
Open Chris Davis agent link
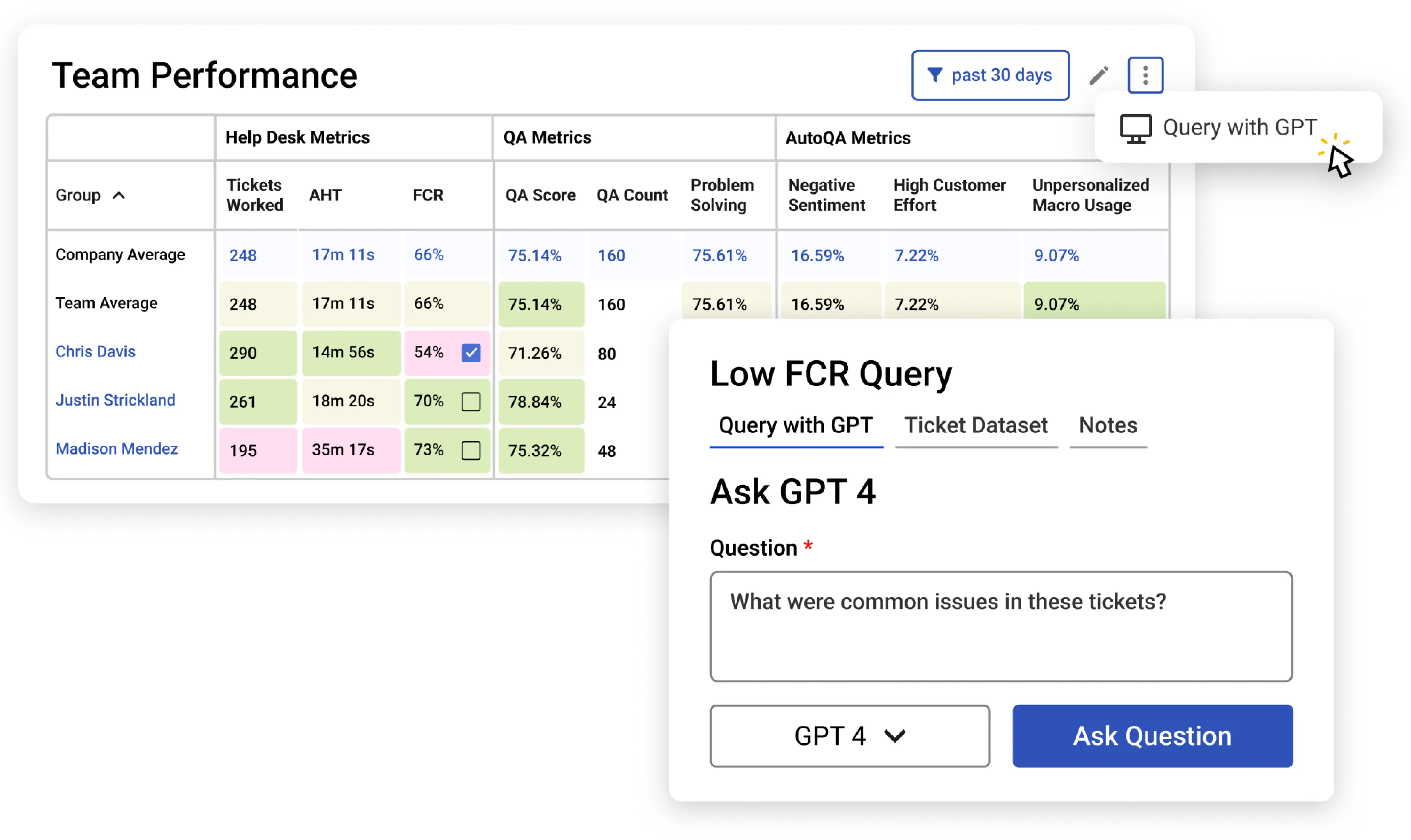point(95,352)
